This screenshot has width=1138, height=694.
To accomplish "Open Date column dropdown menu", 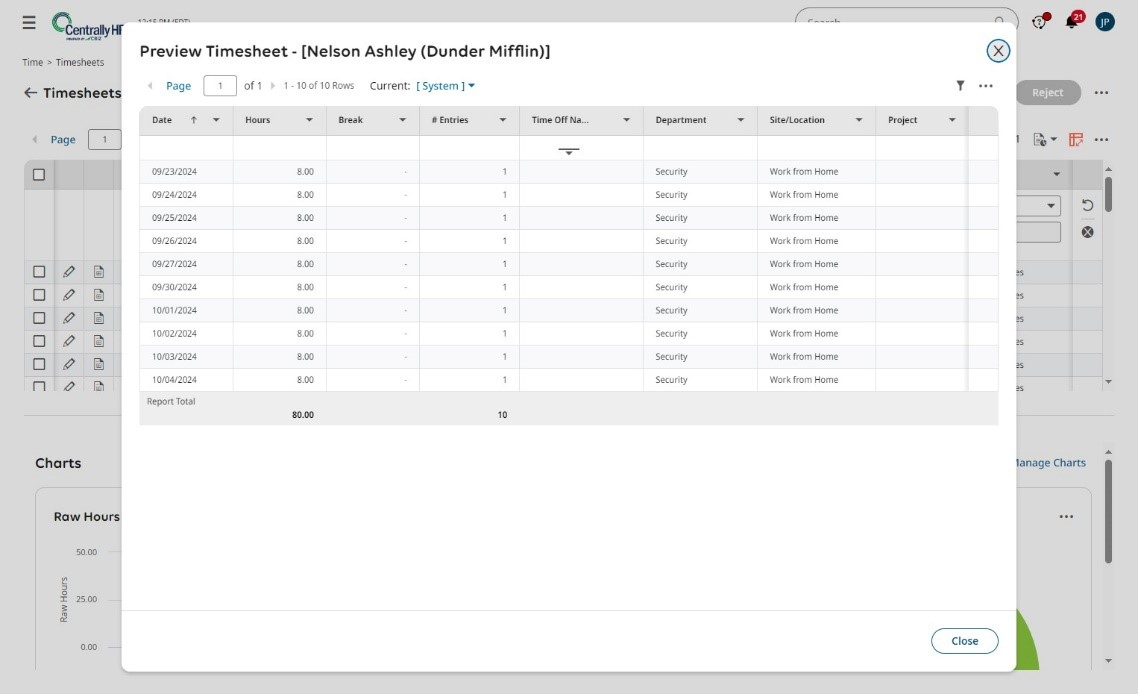I will pyautogui.click(x=216, y=120).
